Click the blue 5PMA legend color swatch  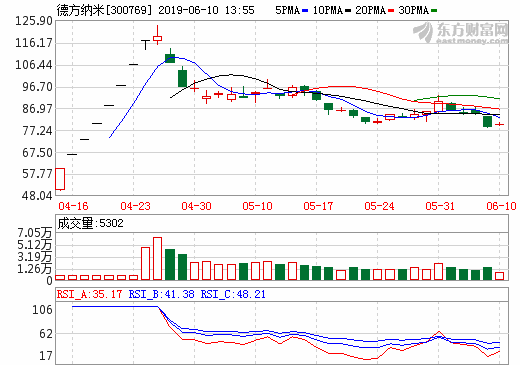coord(305,11)
